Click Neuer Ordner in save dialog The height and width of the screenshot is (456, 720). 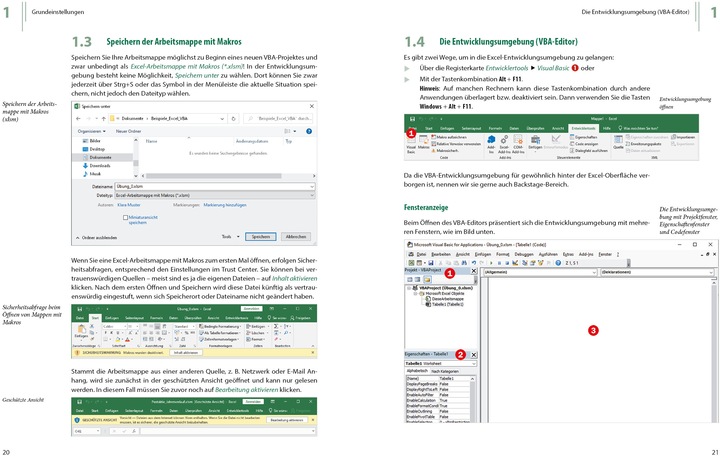click(128, 131)
